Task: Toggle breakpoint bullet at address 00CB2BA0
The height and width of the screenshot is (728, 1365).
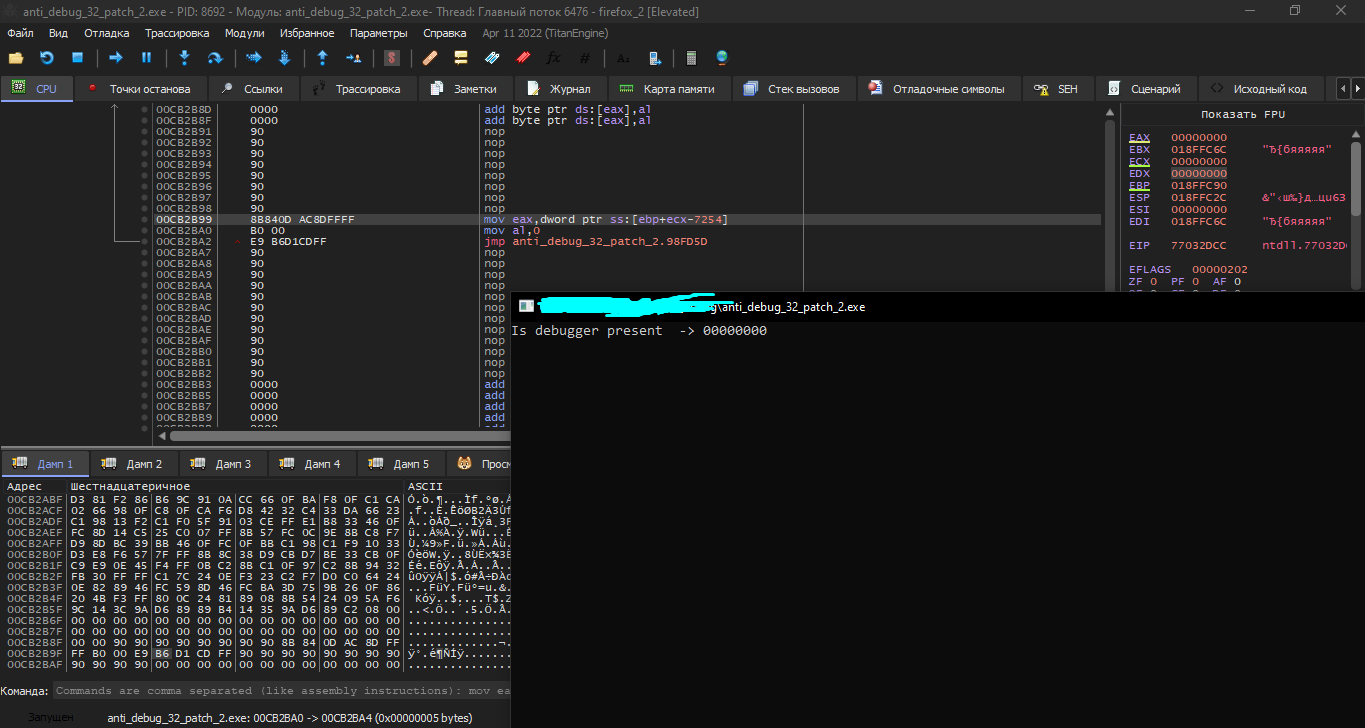Action: pos(145,230)
